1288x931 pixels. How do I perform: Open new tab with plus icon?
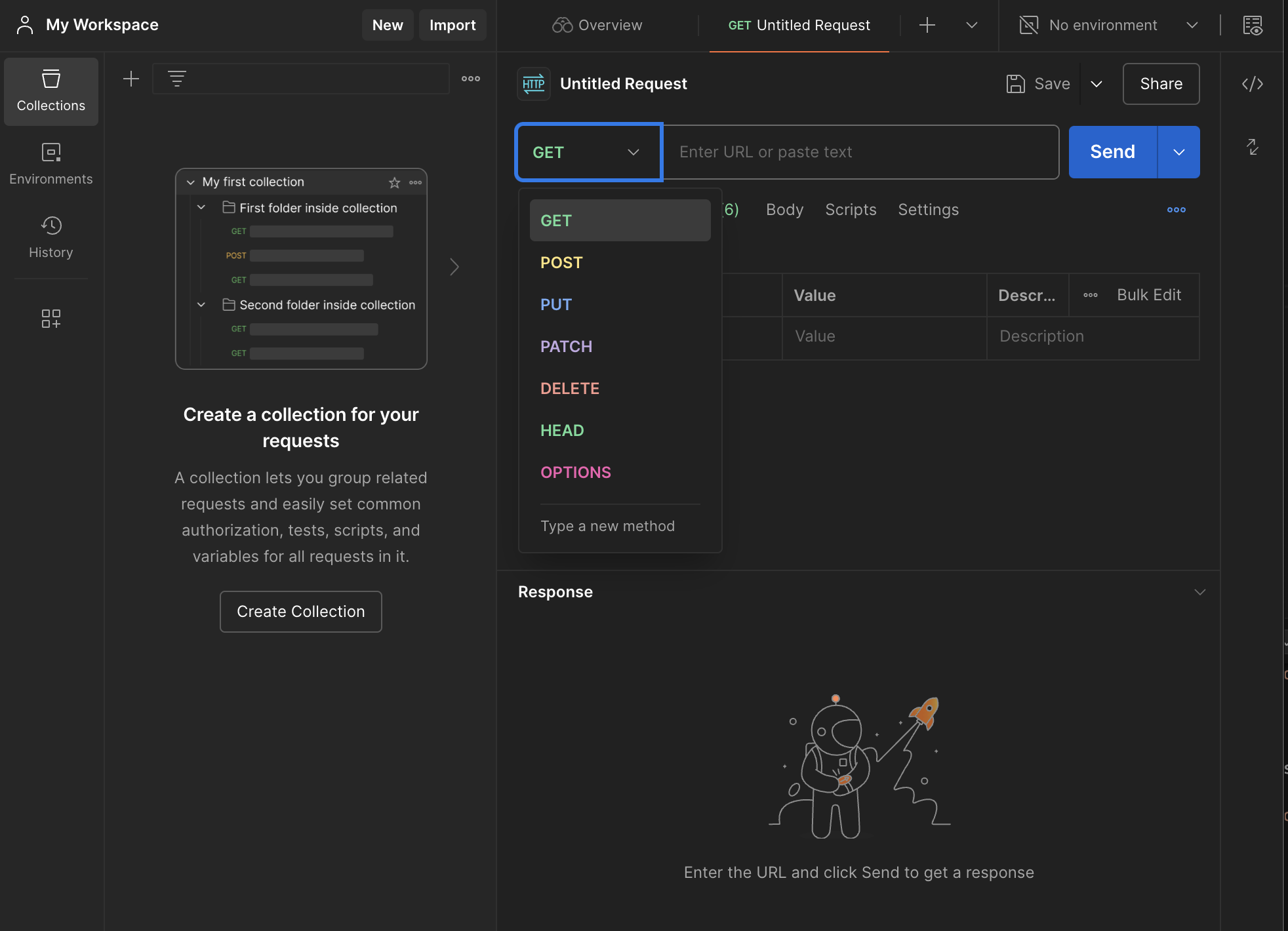[x=927, y=26]
